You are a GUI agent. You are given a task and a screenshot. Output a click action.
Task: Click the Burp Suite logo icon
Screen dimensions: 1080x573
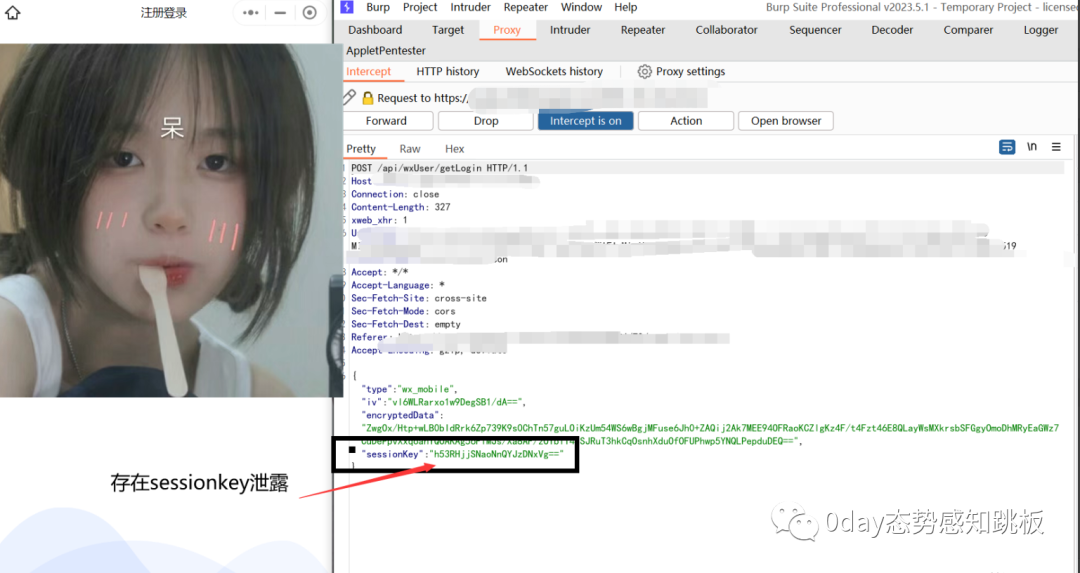click(x=347, y=7)
